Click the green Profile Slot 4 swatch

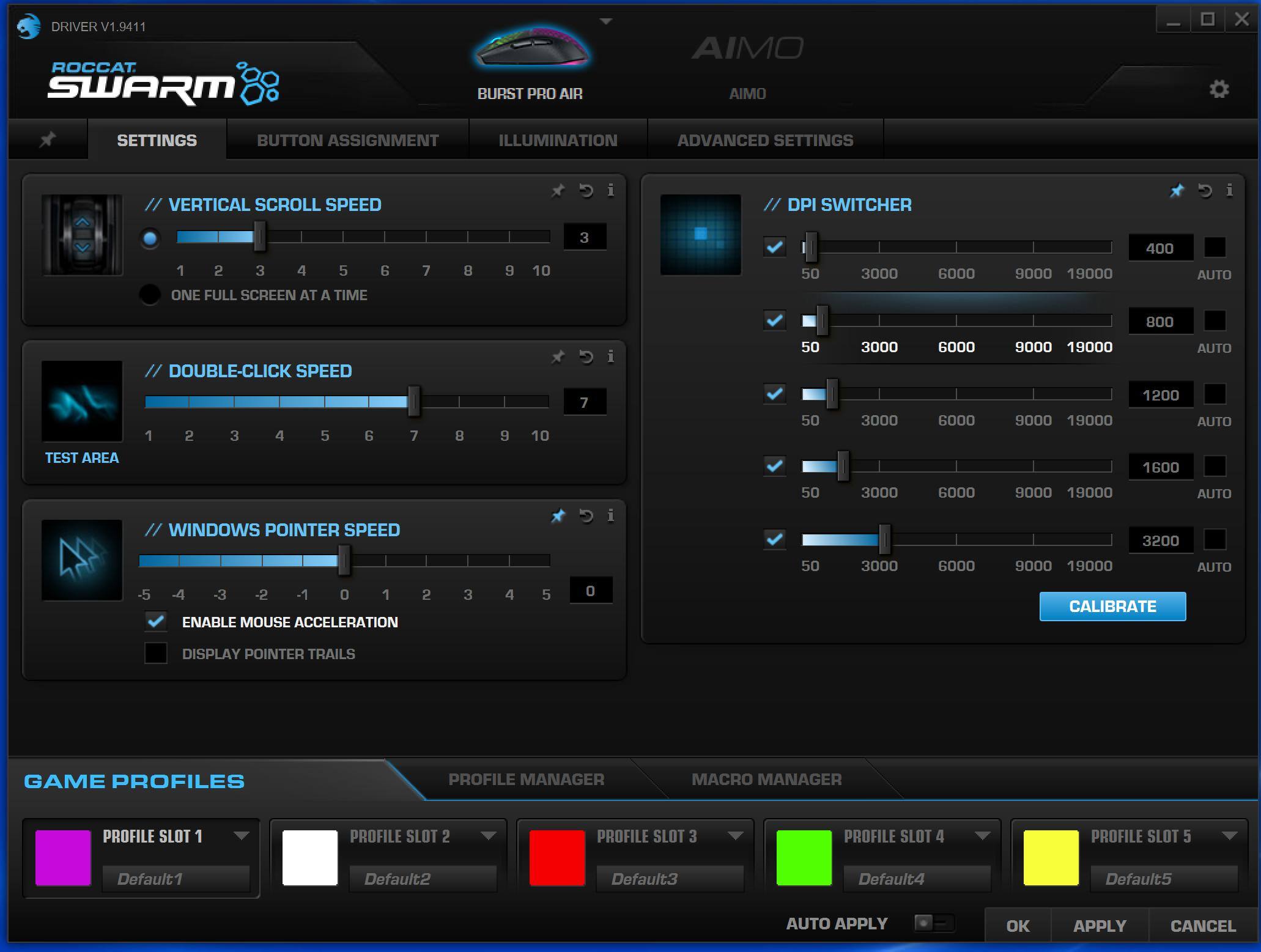pos(804,857)
